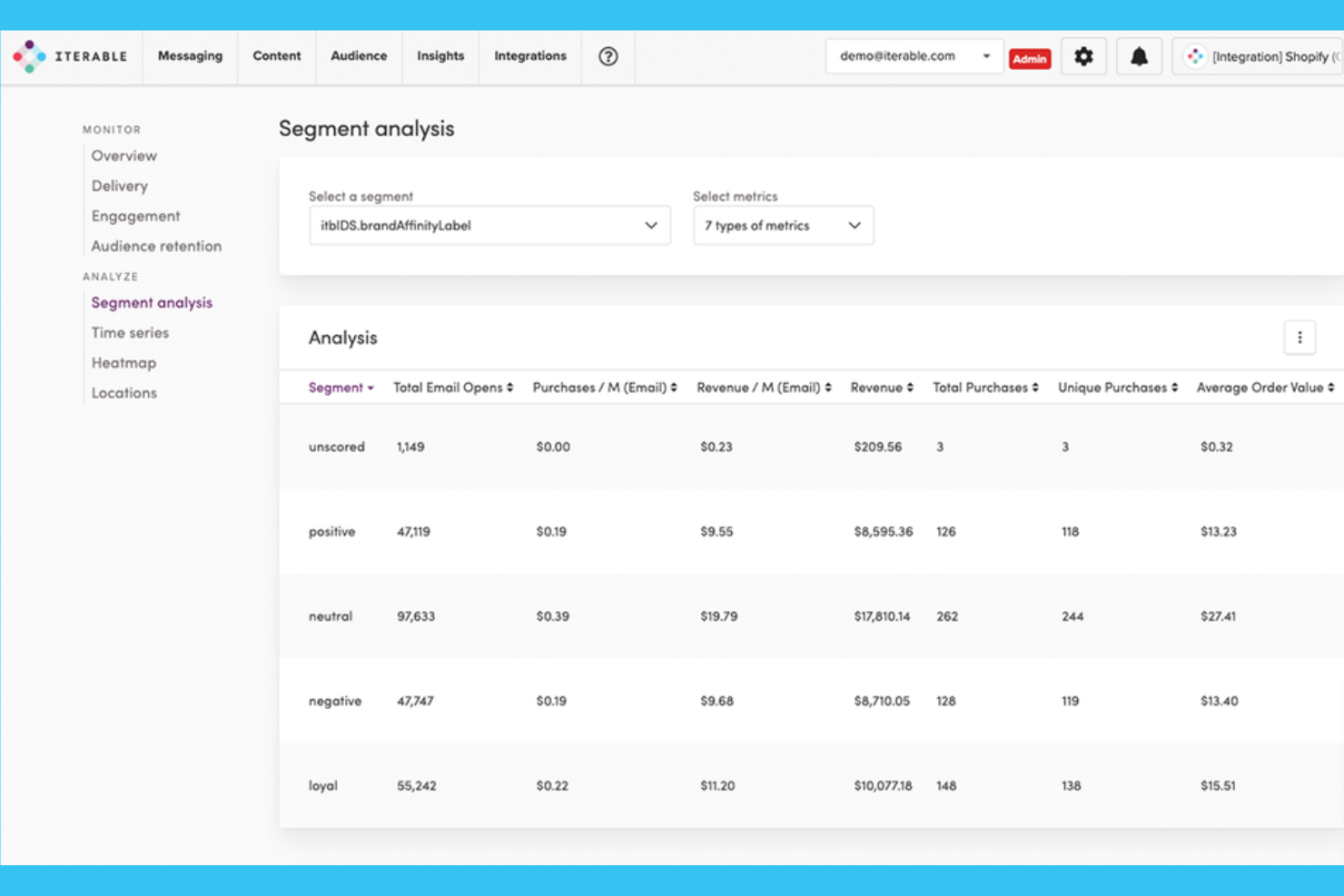Image resolution: width=1344 pixels, height=896 pixels.
Task: Click the Analysis panel title
Action: click(x=342, y=338)
